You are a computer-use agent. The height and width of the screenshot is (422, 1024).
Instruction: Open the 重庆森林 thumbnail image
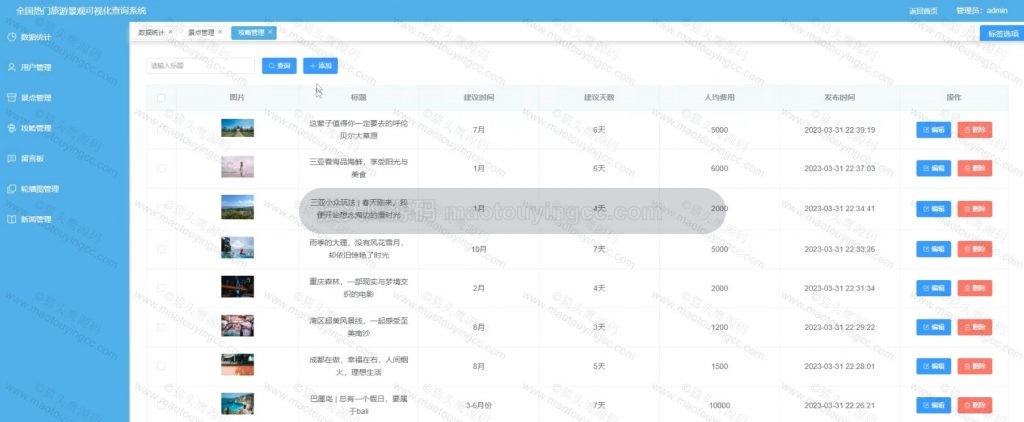[237, 287]
